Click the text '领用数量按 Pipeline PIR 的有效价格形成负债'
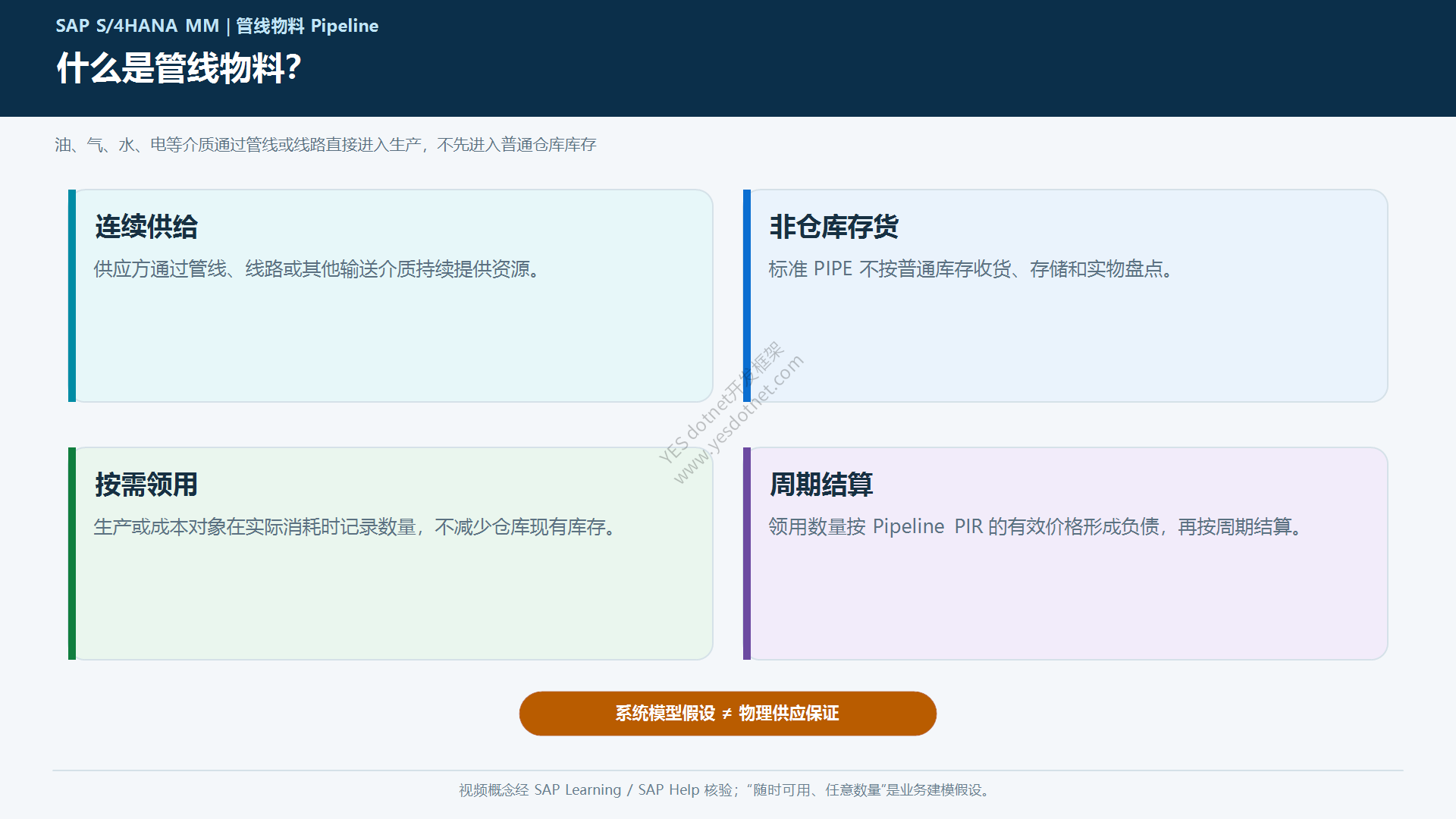Screen dimensions: 1456x819 tap(964, 527)
